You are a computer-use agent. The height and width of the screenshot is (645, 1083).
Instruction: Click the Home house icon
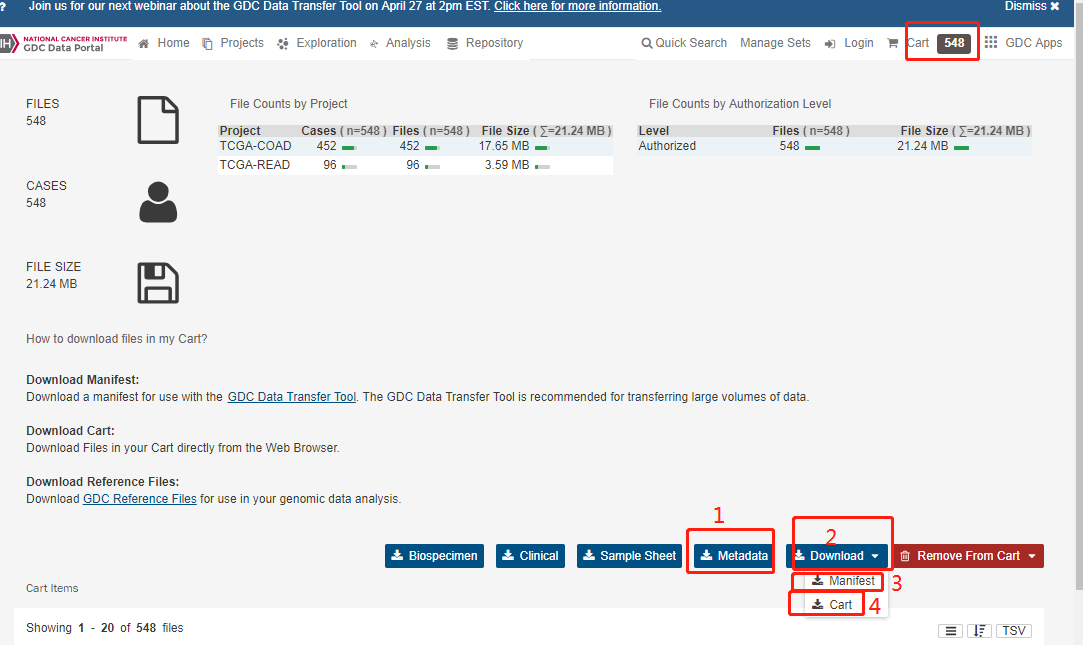(144, 44)
